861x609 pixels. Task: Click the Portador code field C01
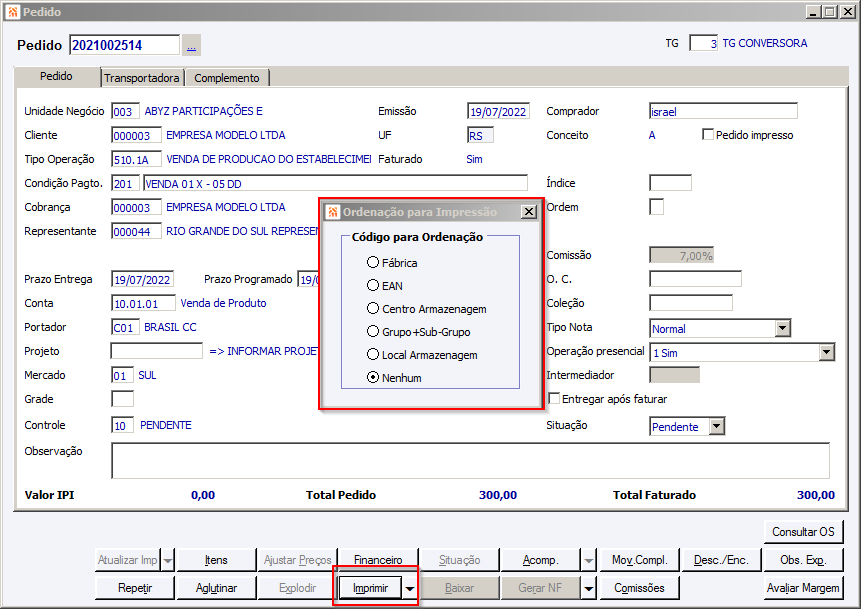125,327
